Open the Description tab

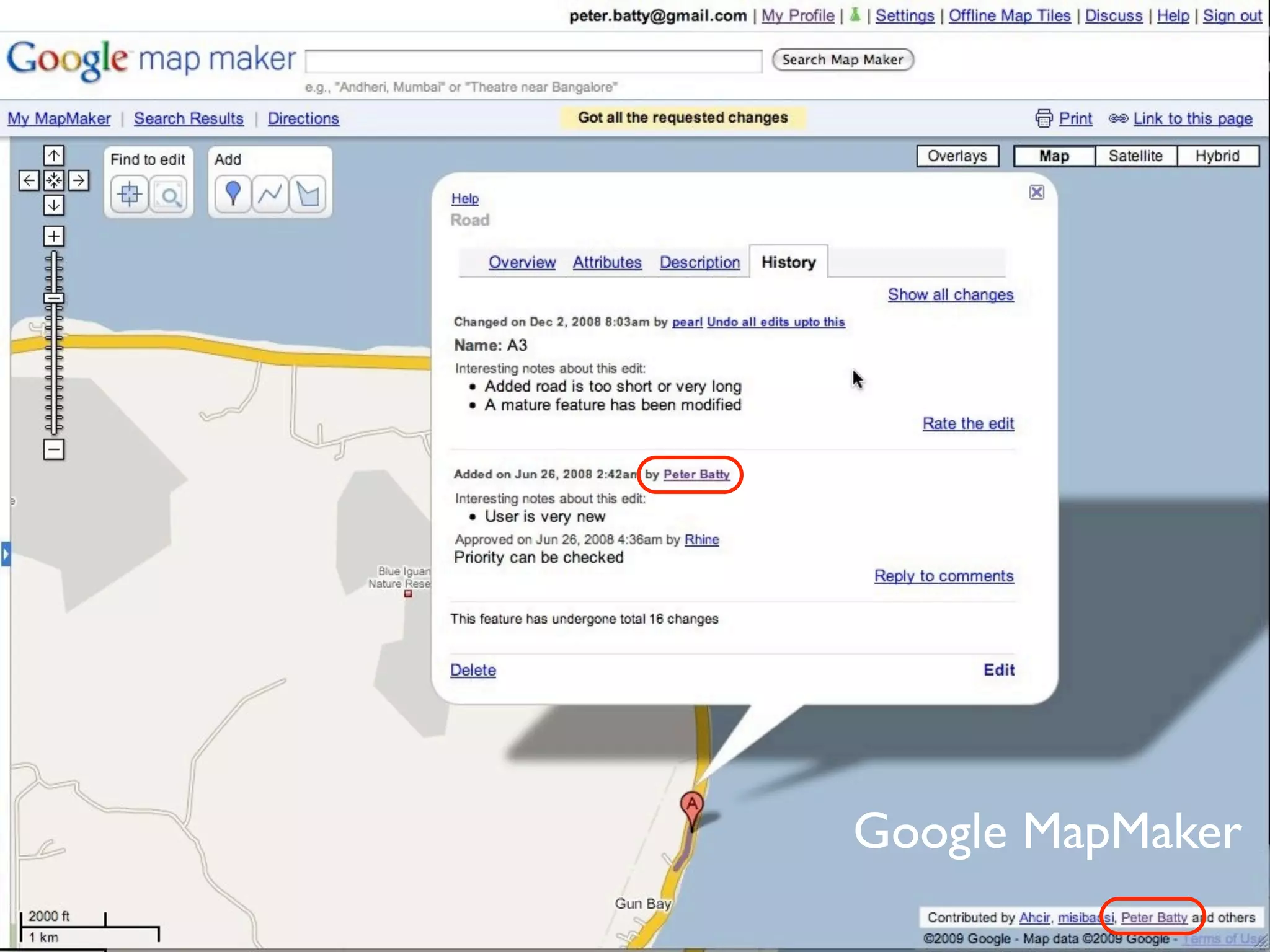700,262
